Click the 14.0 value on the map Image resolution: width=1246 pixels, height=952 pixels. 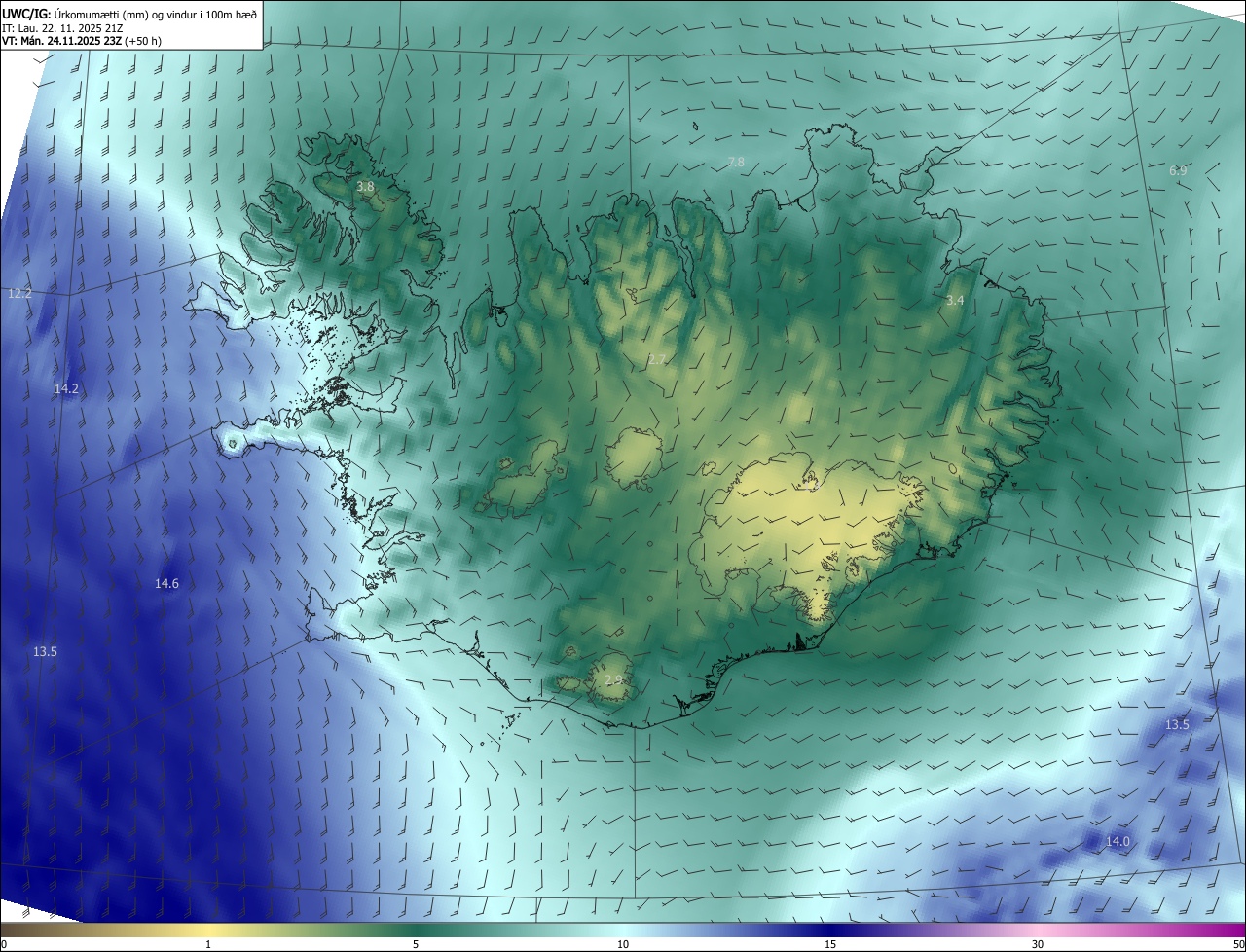click(x=1118, y=841)
